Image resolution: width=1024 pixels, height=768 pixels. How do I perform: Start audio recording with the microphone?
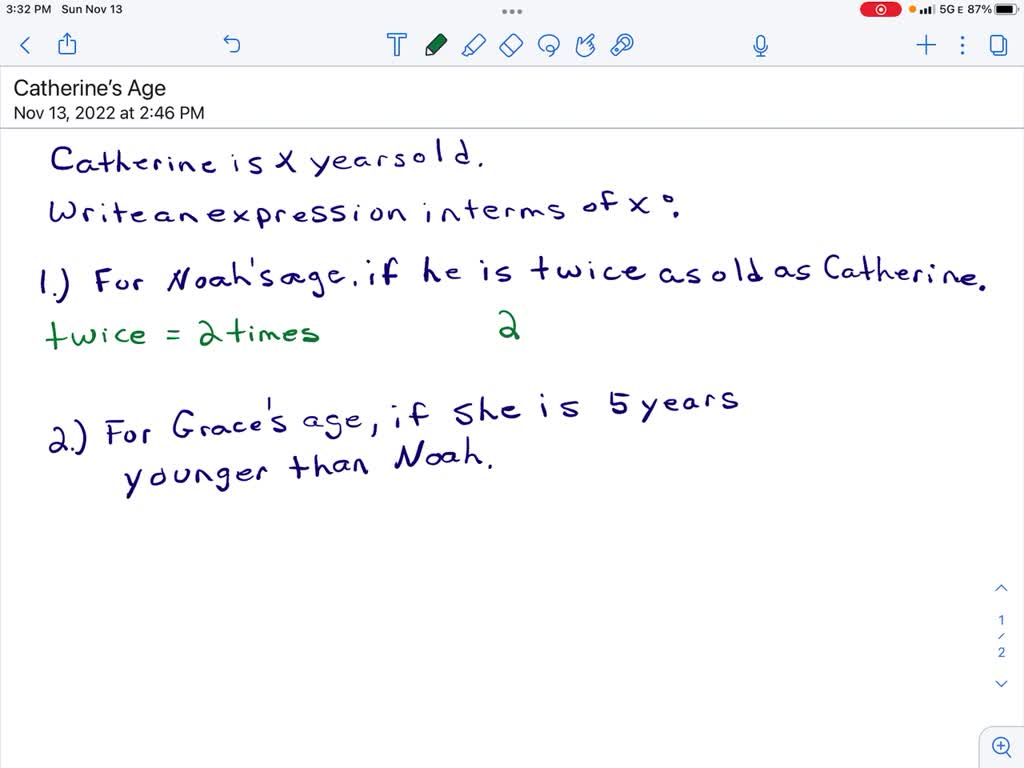click(760, 45)
